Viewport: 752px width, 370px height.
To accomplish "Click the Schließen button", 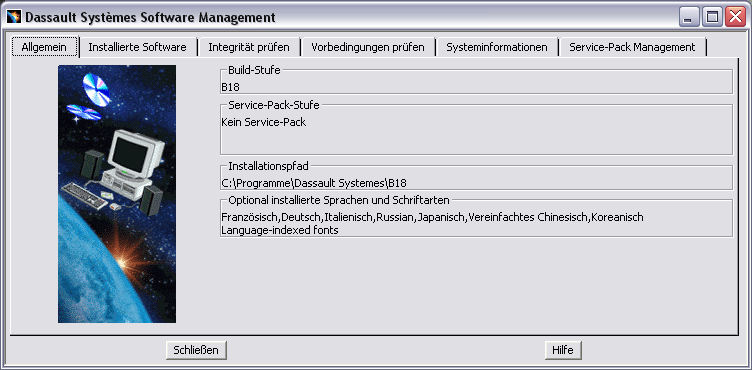I will click(x=196, y=350).
